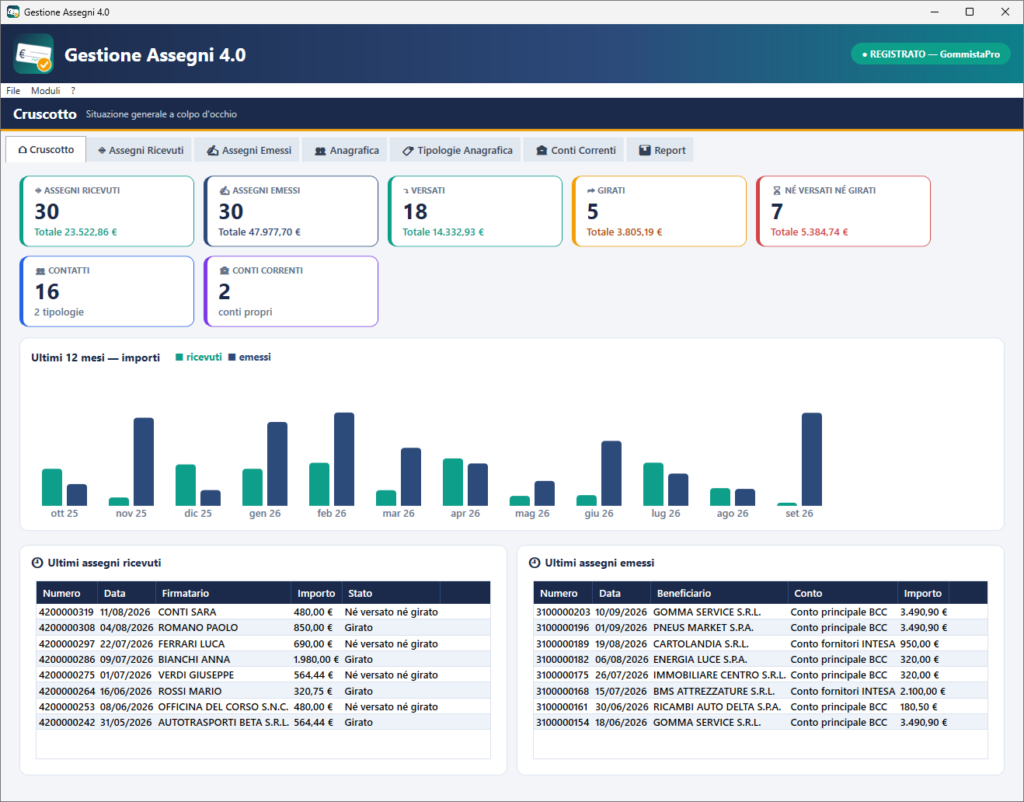The image size is (1024, 802).
Task: Click the icon on the Assegni emessi card
Action: click(224, 191)
